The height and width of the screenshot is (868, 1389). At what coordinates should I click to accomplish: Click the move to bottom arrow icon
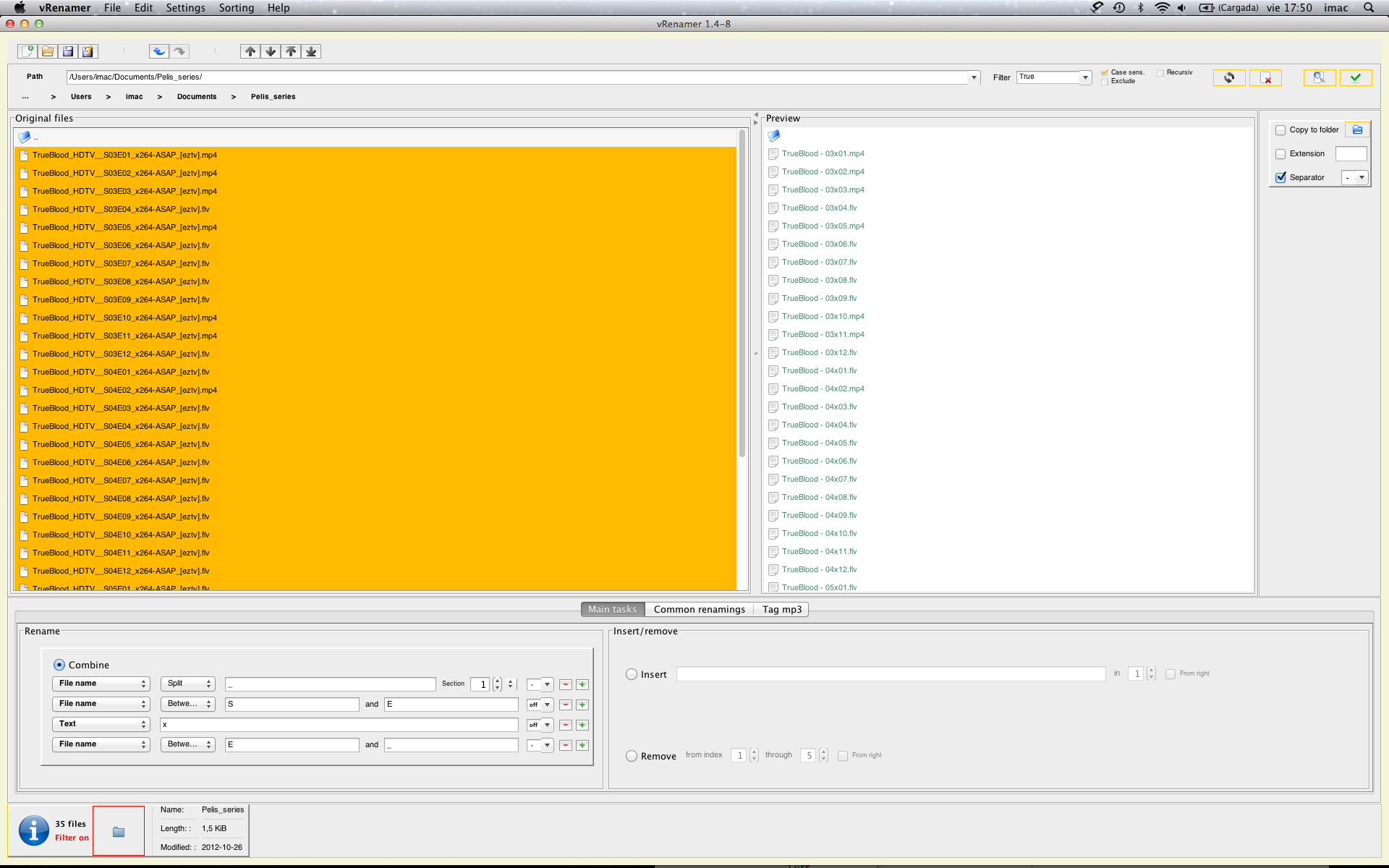tap(311, 51)
